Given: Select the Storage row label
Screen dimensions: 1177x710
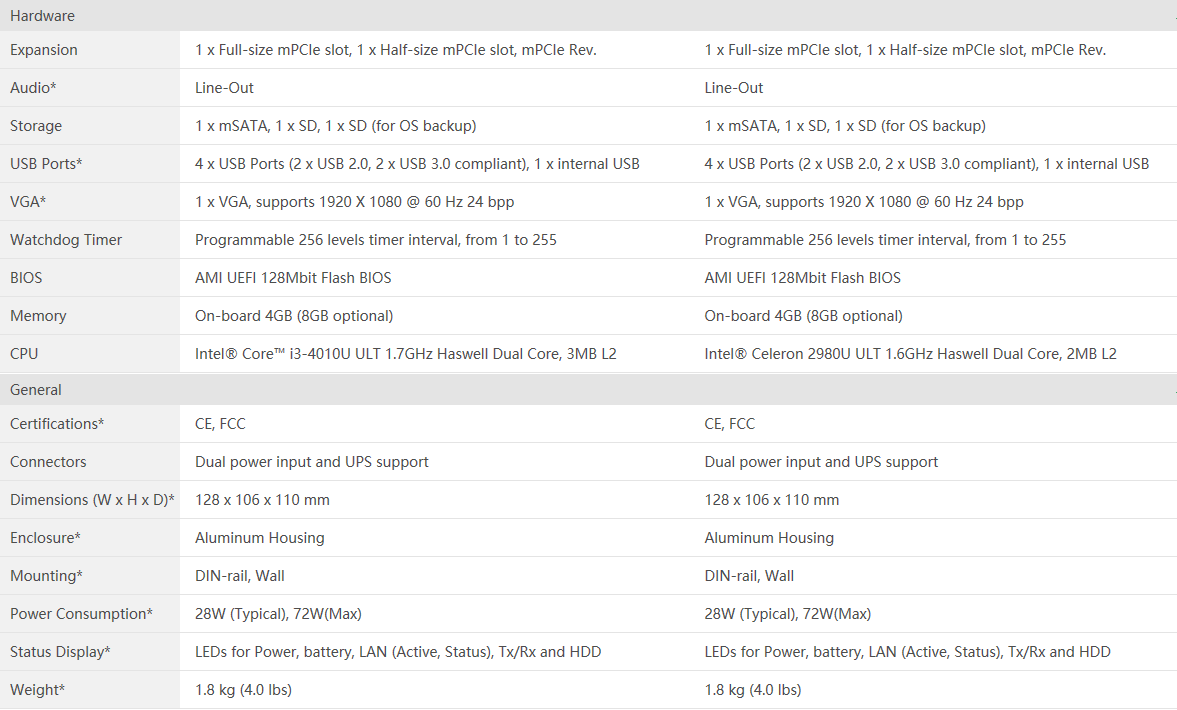Looking at the screenshot, I should (x=36, y=126).
